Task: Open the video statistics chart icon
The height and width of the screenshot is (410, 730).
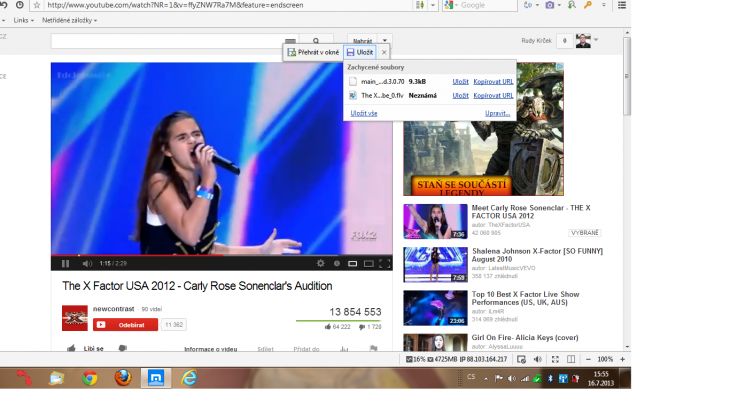Action: click(x=344, y=349)
